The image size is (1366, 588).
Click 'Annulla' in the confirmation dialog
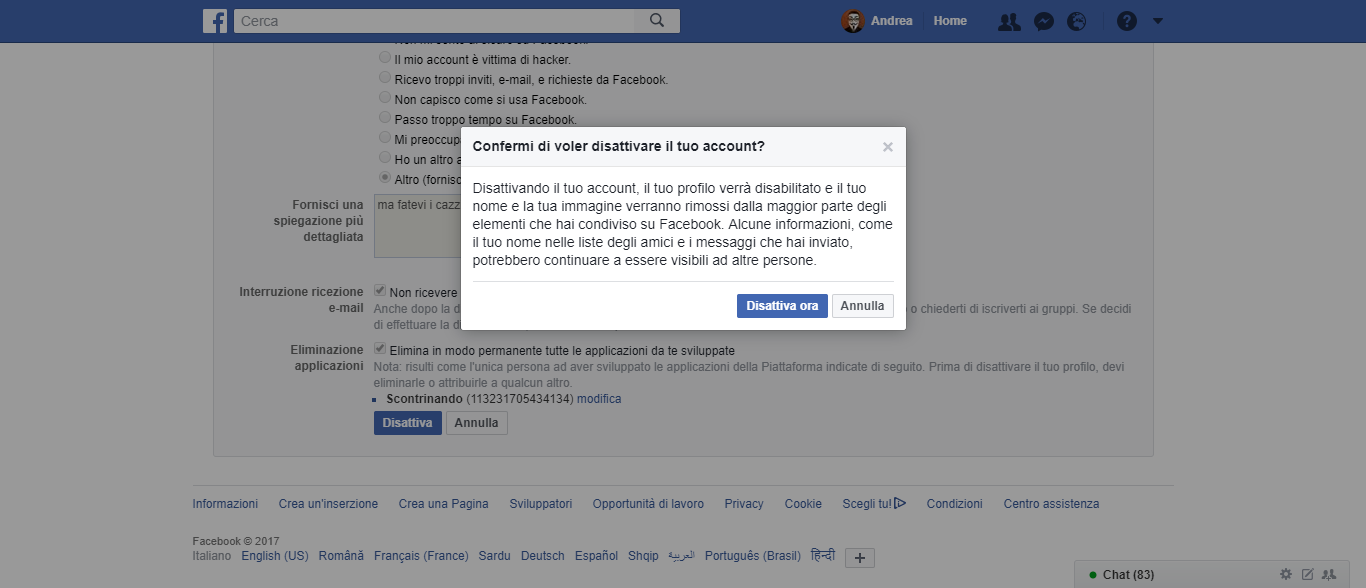[863, 306]
